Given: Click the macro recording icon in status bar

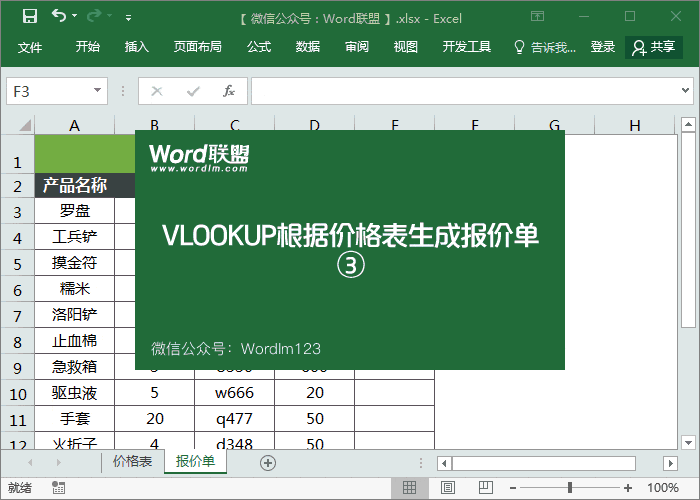Looking at the screenshot, I should (58, 488).
